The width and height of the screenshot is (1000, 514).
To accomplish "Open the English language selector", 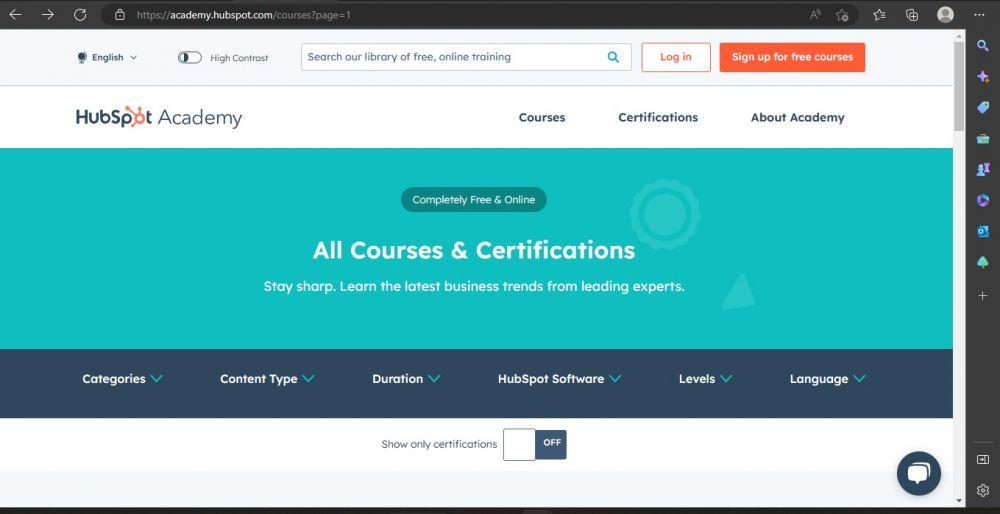I will 107,57.
